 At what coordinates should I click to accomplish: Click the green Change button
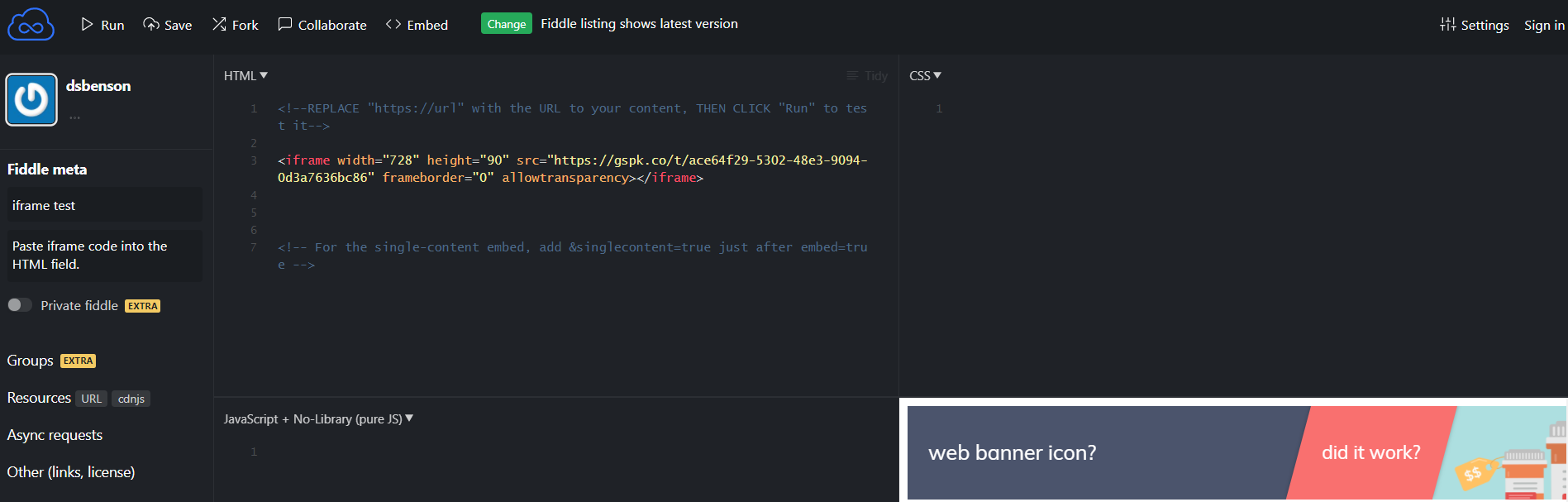tap(506, 24)
